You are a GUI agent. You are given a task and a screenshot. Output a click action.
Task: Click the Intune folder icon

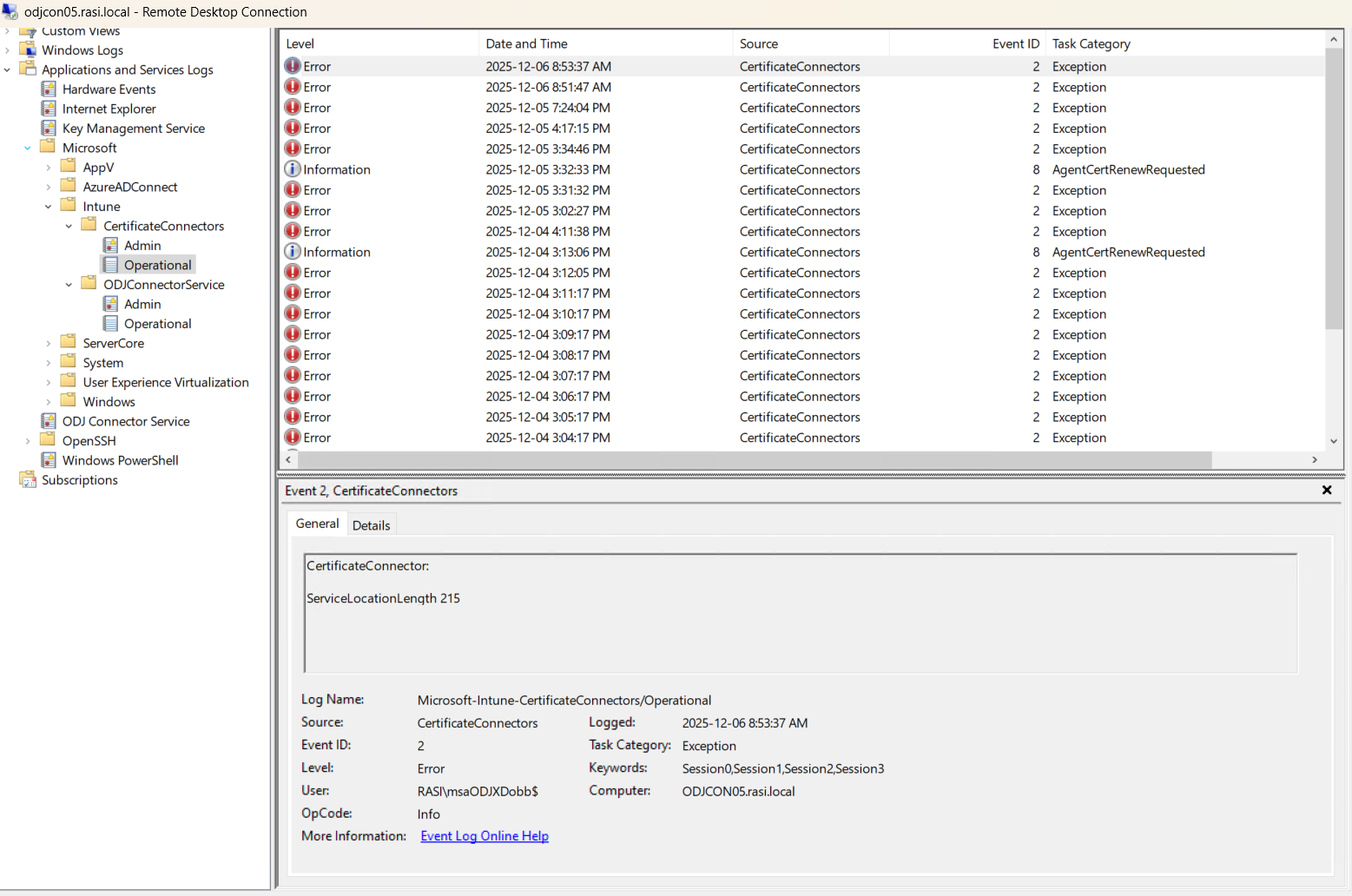[69, 206]
